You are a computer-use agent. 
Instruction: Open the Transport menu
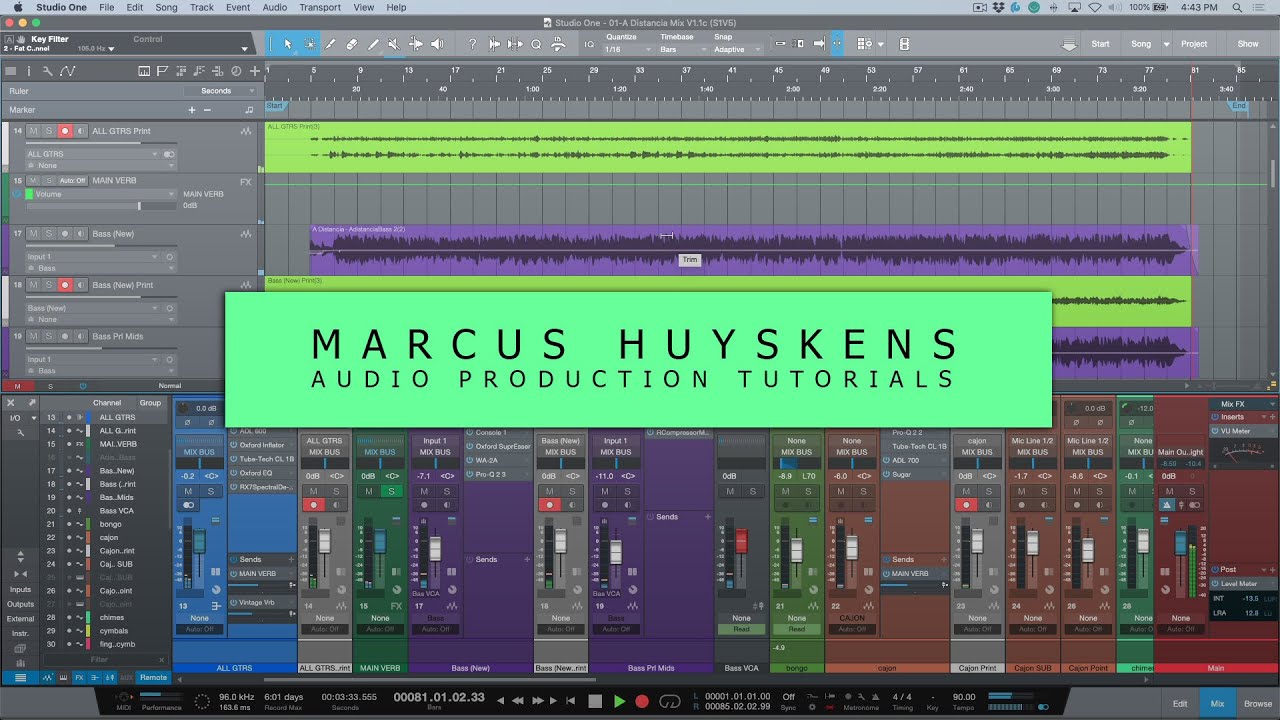(x=320, y=7)
